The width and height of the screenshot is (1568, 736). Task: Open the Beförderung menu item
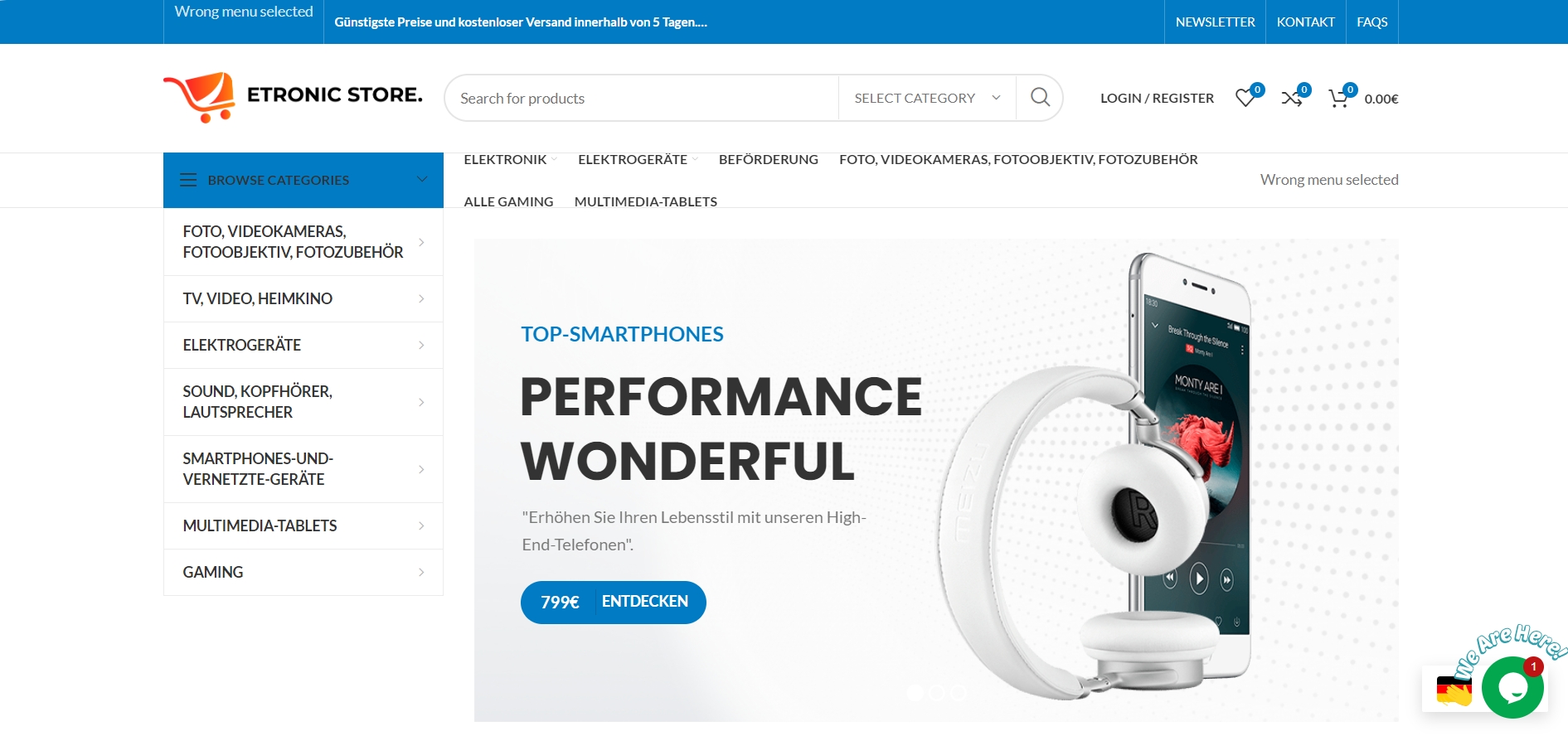tap(768, 159)
